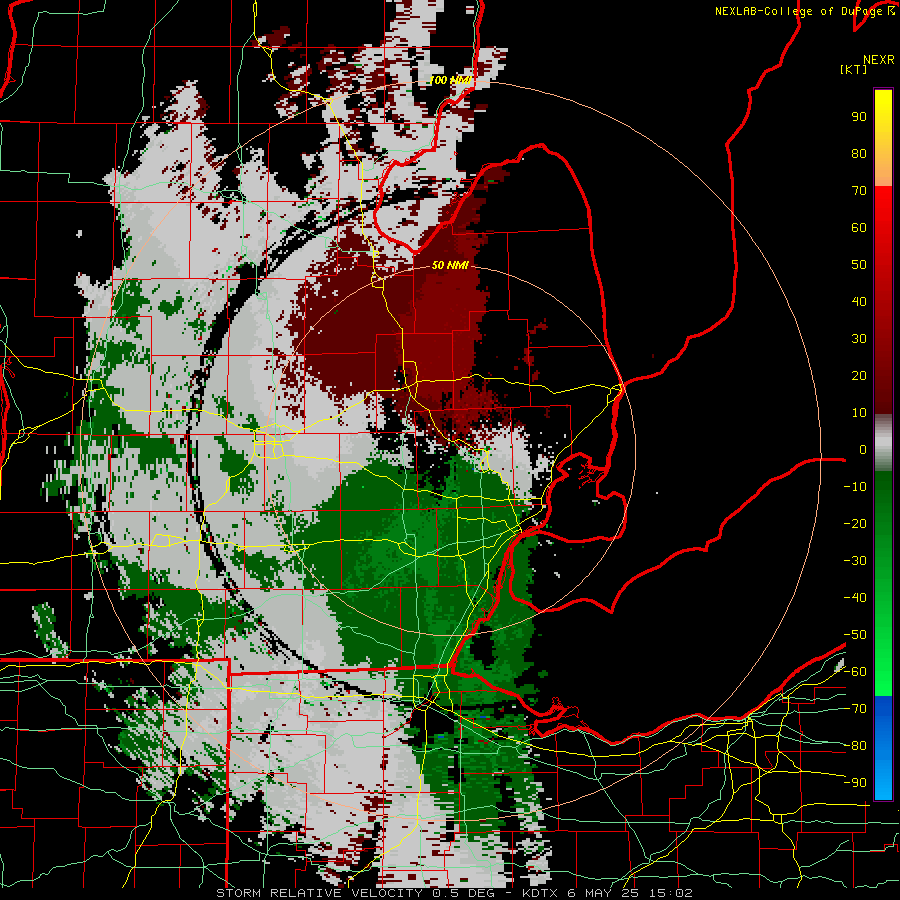Click the NEXR label above color bar
Image resolution: width=900 pixels, height=900 pixels.
[879, 60]
